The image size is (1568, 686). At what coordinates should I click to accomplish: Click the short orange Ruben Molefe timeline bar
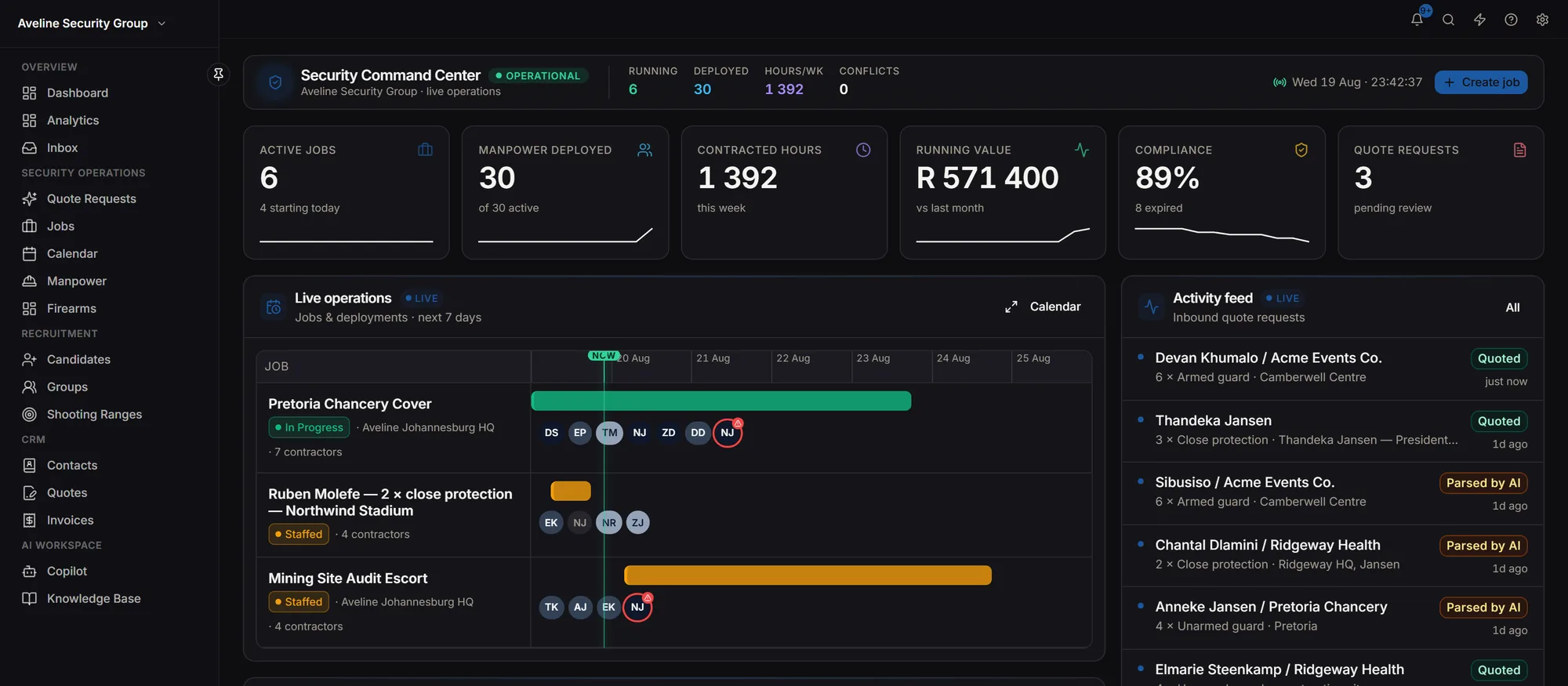point(571,491)
